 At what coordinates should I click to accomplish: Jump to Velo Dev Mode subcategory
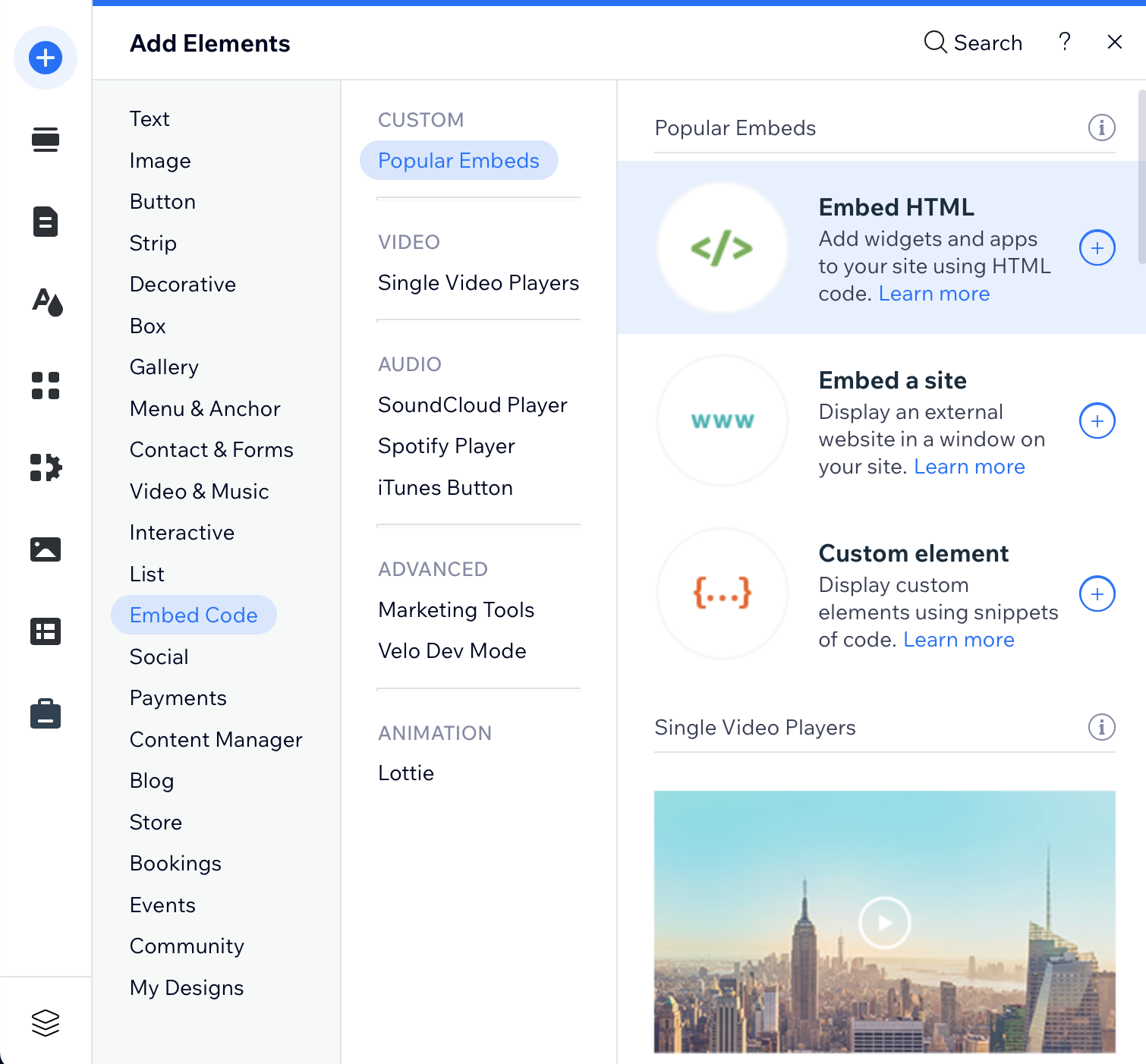point(452,651)
